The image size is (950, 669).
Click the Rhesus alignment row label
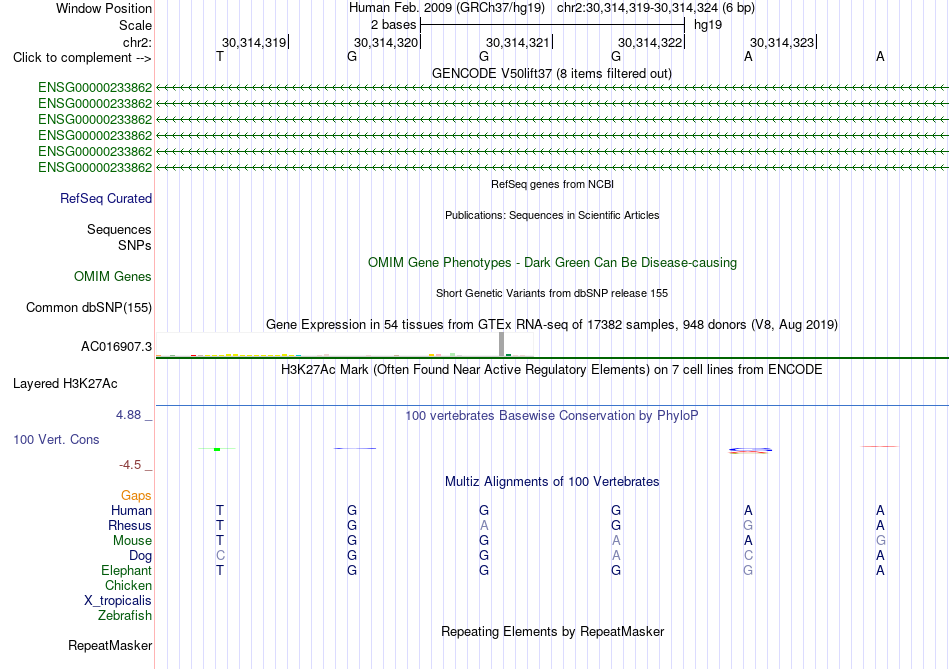click(x=130, y=525)
